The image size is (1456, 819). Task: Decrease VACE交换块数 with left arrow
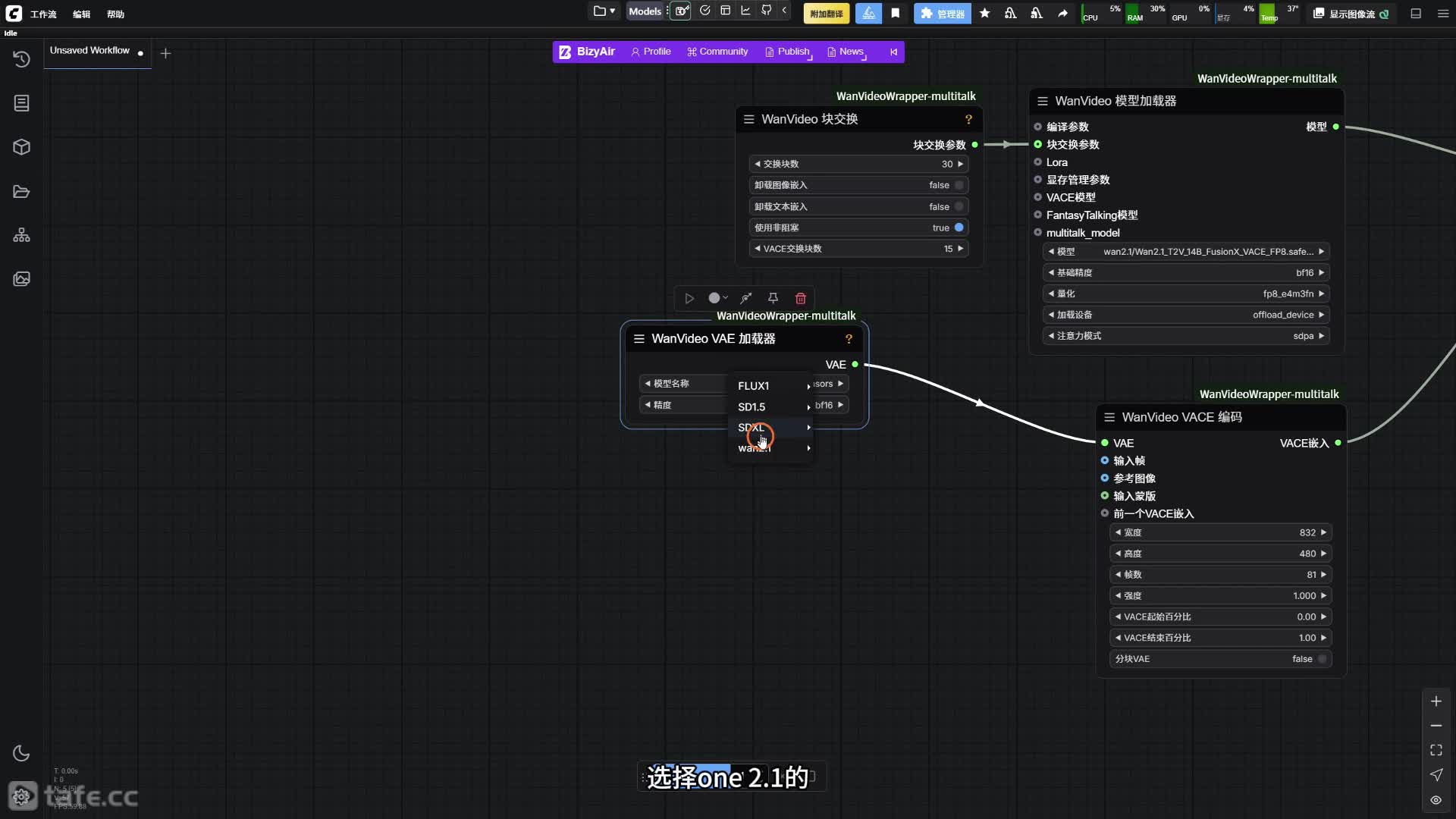[x=757, y=249]
